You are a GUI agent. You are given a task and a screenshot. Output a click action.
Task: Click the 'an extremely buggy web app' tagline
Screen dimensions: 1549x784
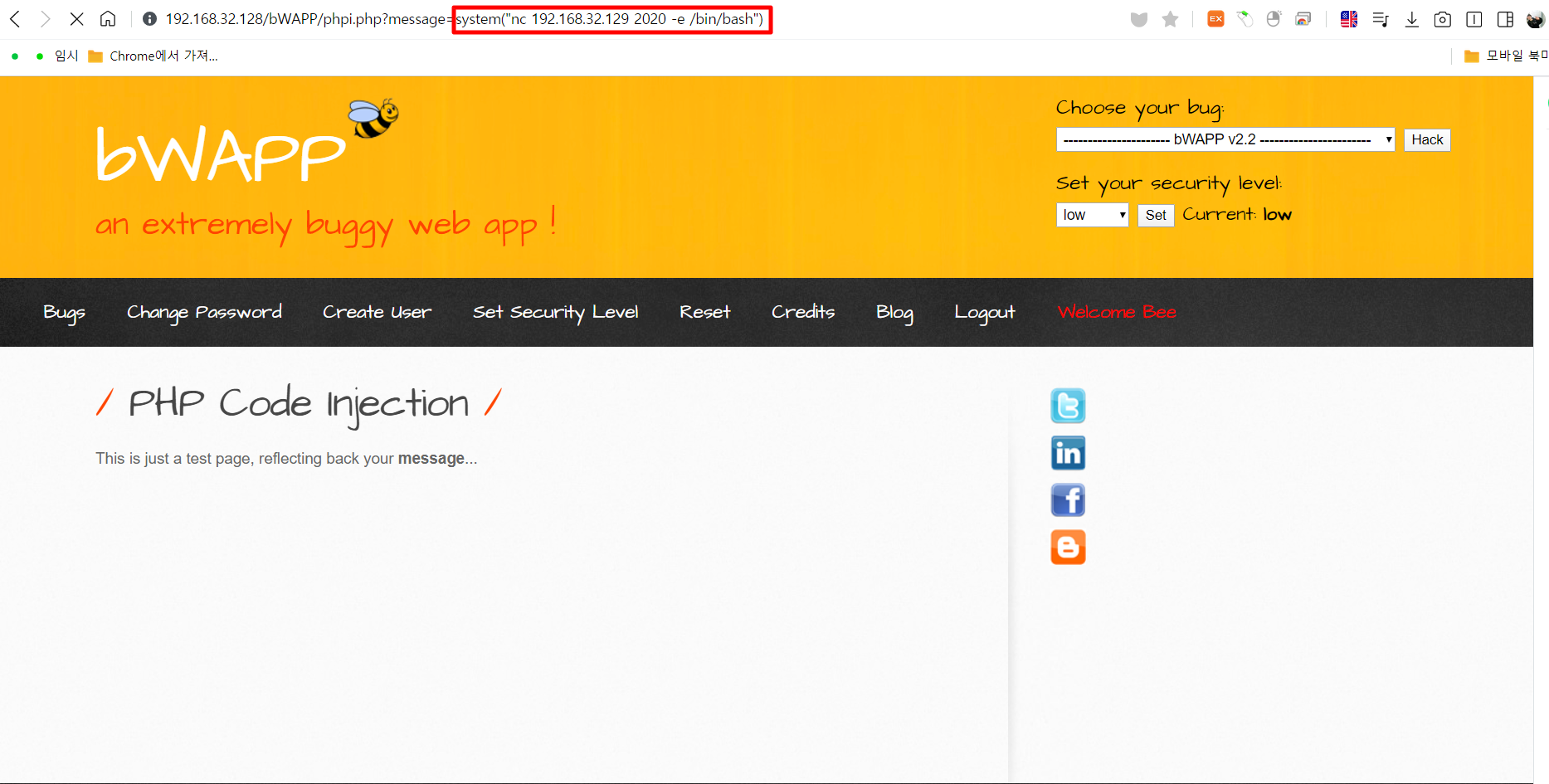pyautogui.click(x=326, y=225)
